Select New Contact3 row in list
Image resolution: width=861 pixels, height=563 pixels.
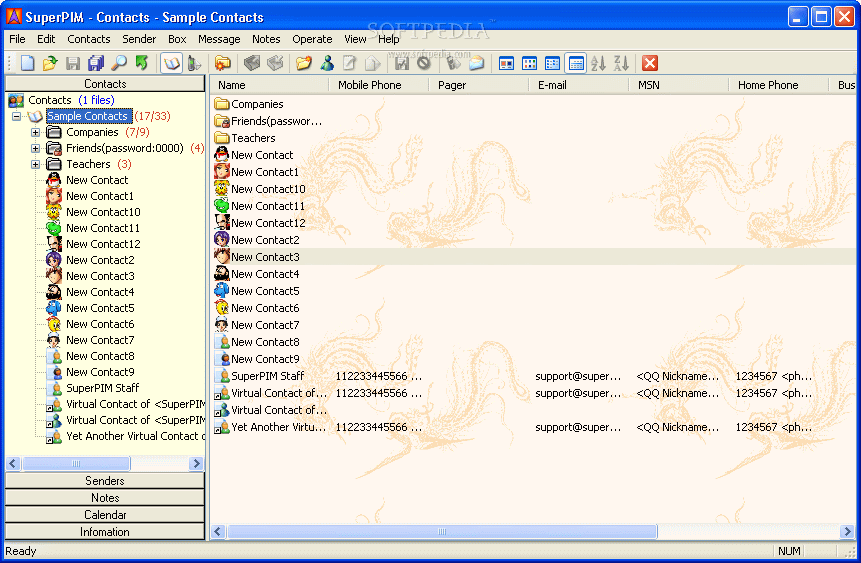(x=534, y=257)
